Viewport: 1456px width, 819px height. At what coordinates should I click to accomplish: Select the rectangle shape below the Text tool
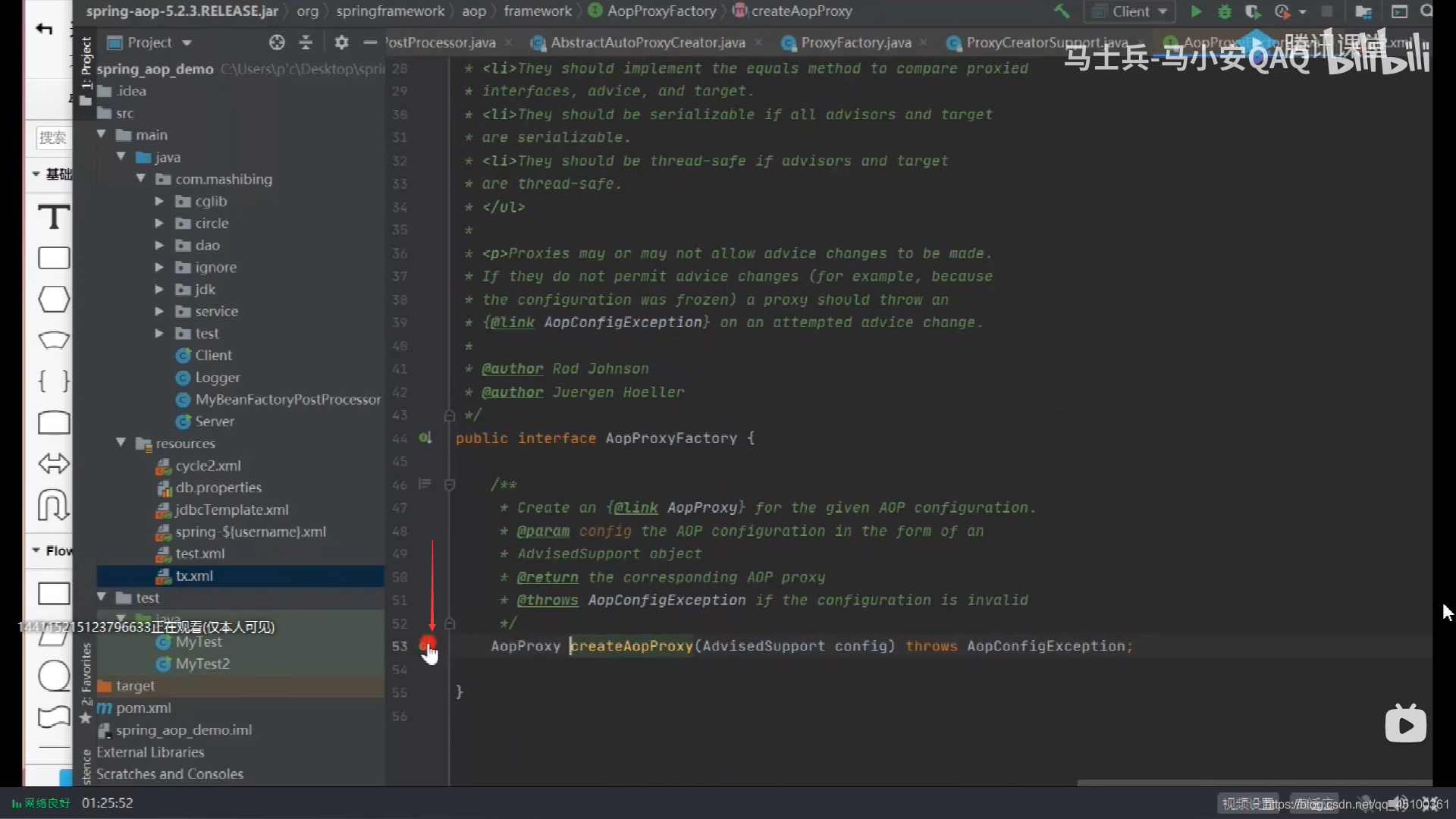point(54,258)
